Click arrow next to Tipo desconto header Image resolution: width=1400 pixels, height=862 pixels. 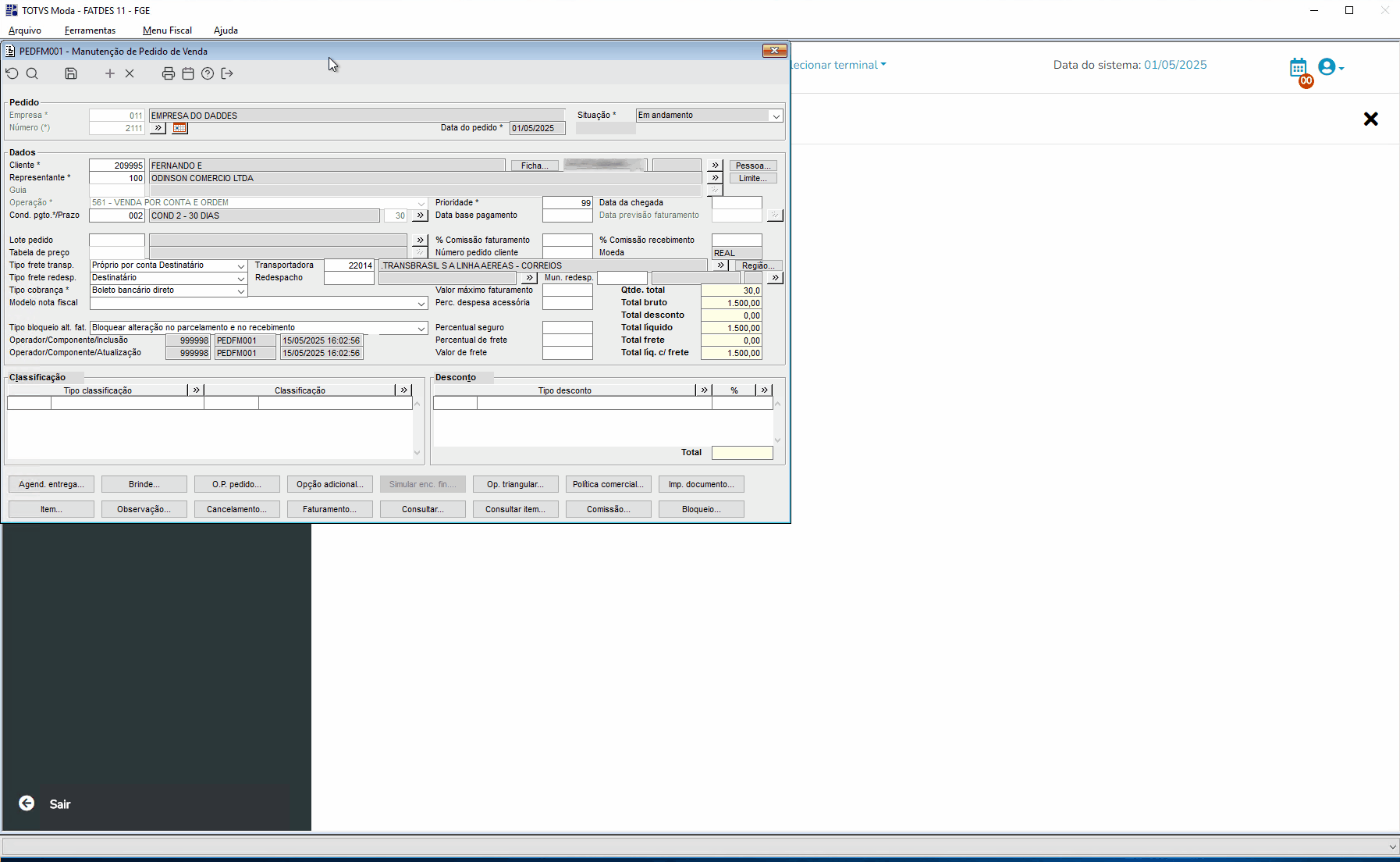pyautogui.click(x=704, y=390)
